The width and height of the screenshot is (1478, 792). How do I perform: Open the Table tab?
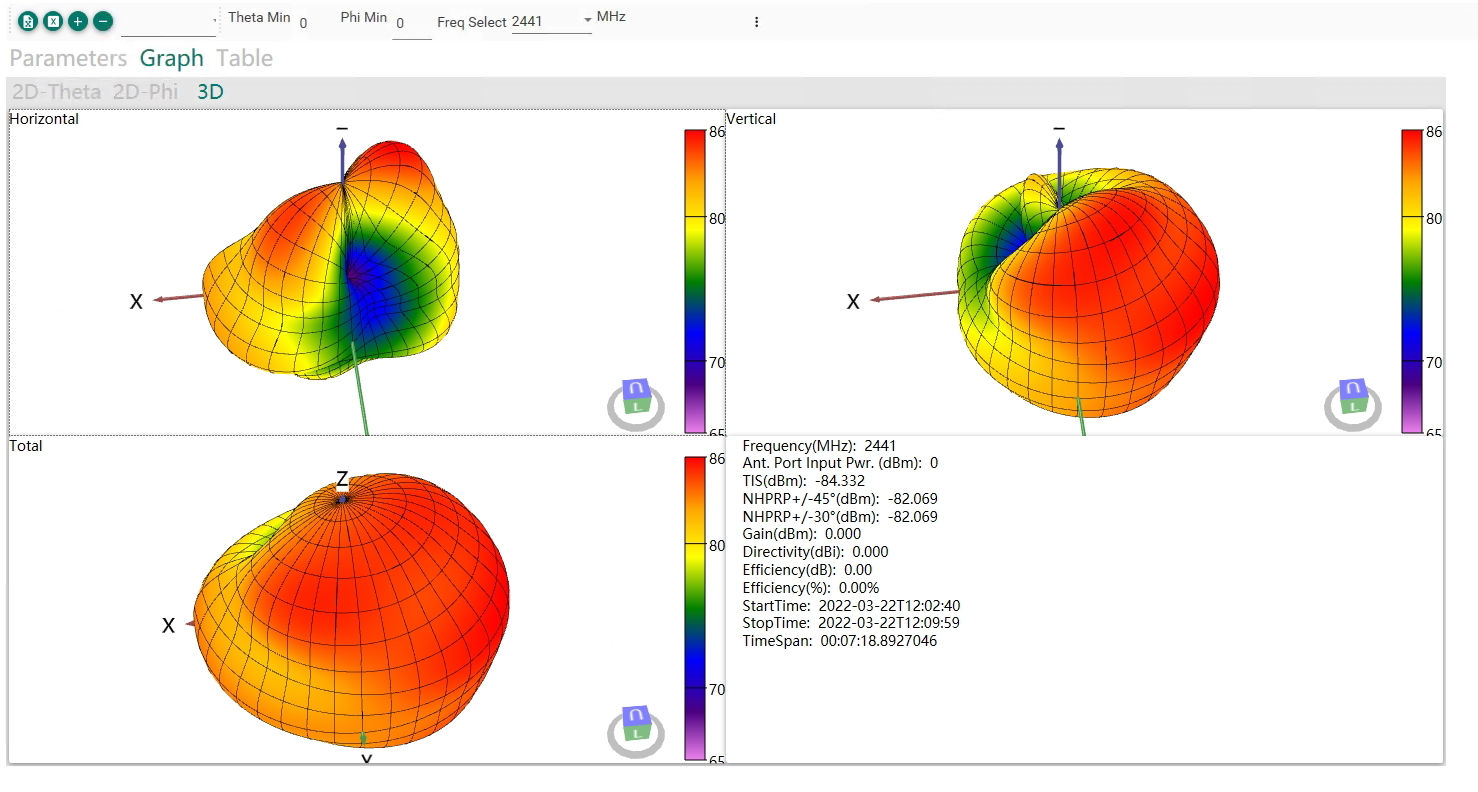point(245,58)
